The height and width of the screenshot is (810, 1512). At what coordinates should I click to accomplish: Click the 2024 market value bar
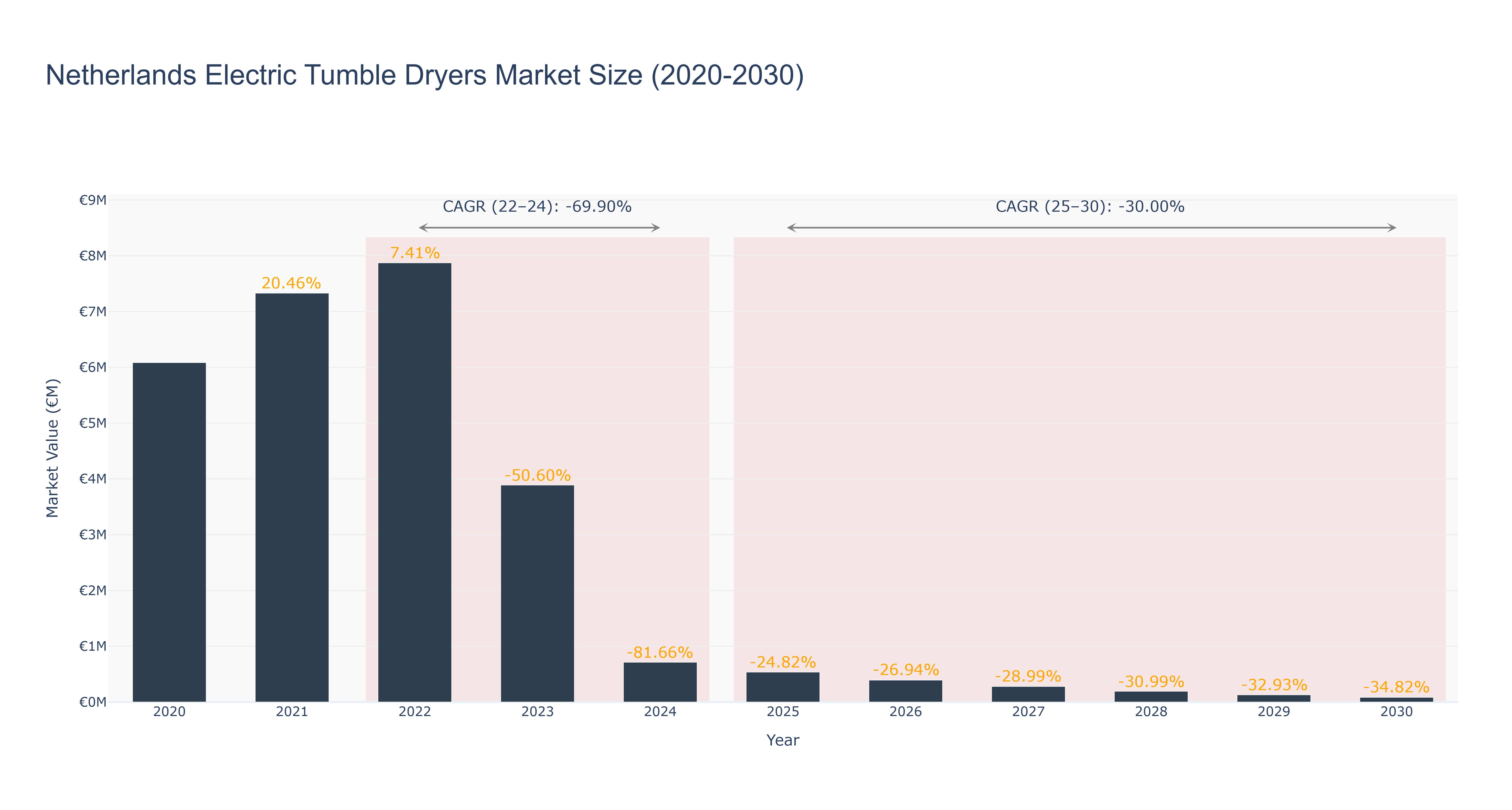(660, 682)
